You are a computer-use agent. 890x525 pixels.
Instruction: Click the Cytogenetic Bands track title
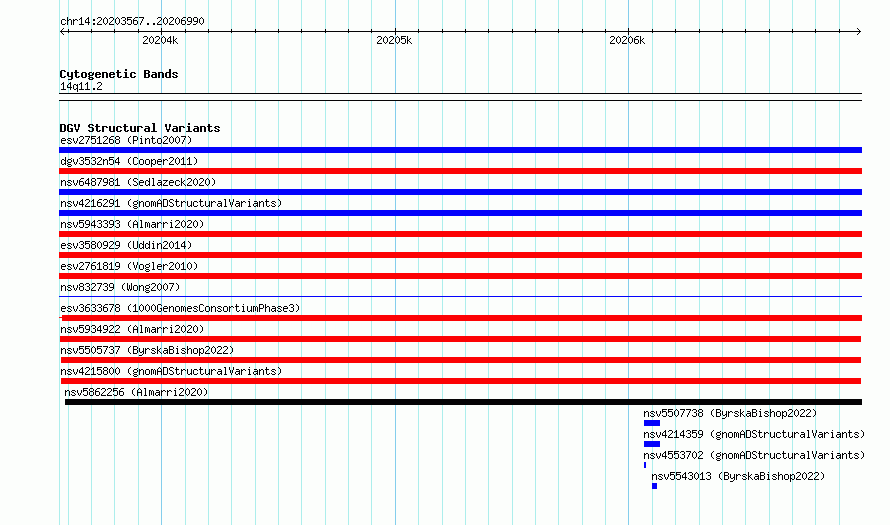click(x=119, y=74)
